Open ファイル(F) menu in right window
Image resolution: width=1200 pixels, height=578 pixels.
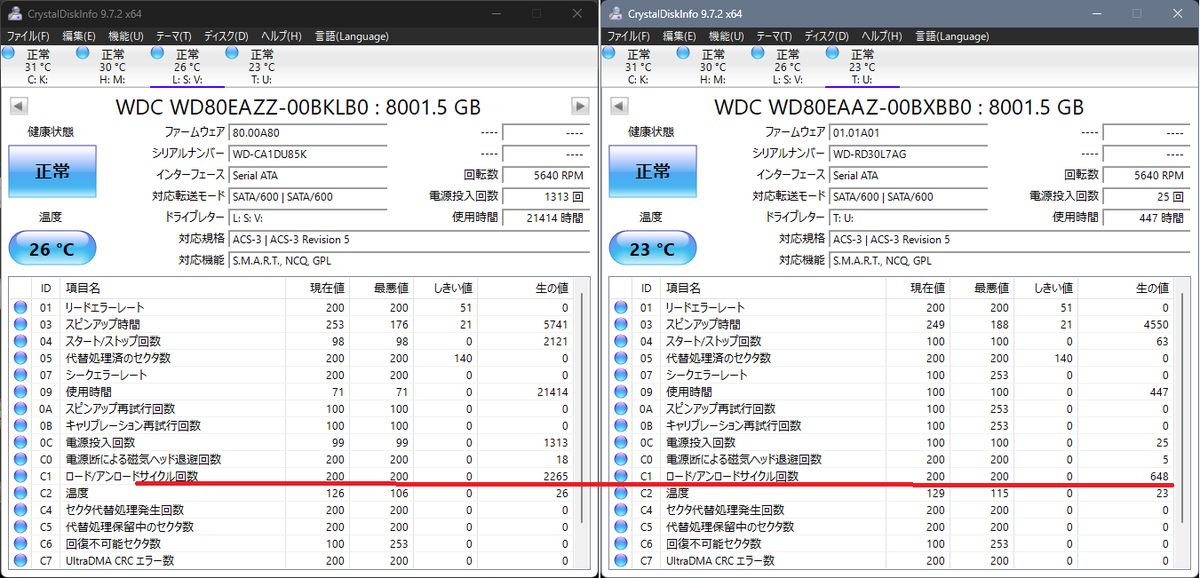tap(630, 36)
